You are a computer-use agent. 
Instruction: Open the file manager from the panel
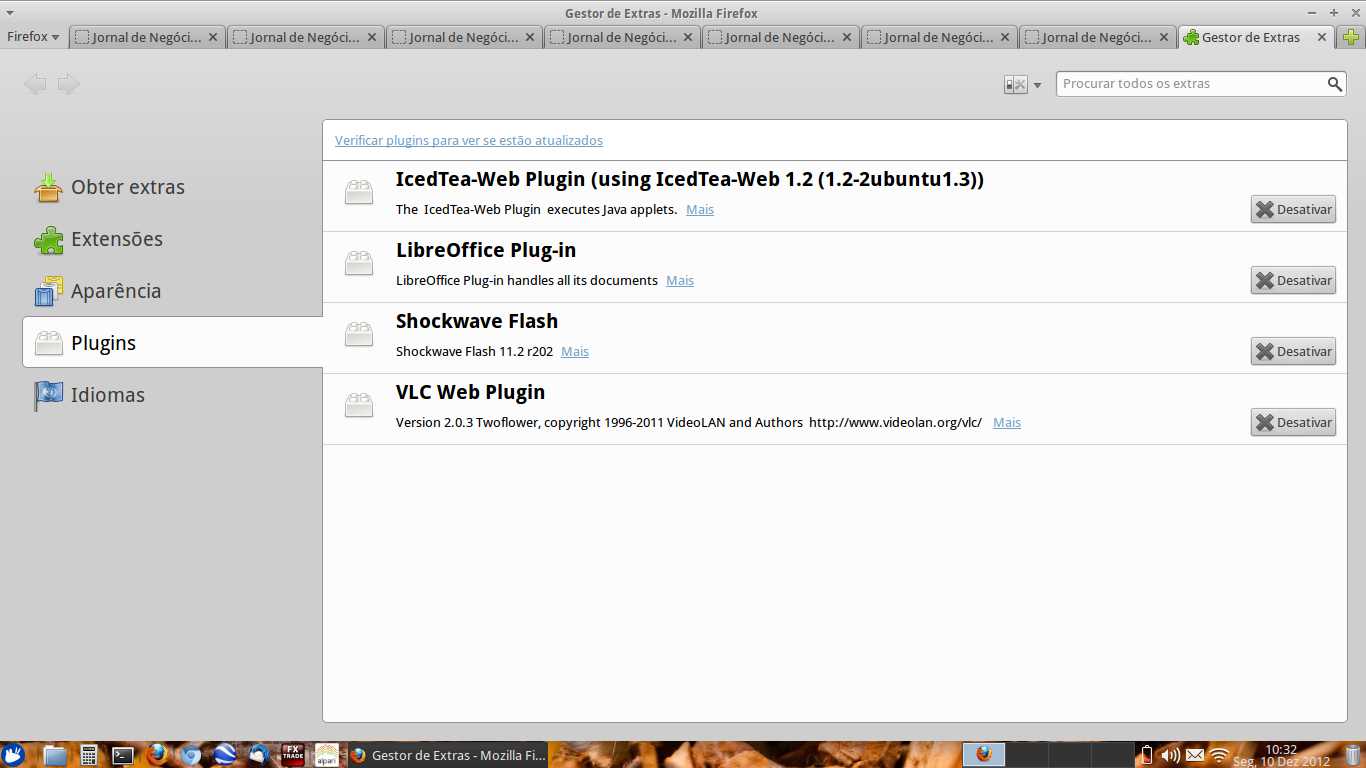(x=55, y=755)
